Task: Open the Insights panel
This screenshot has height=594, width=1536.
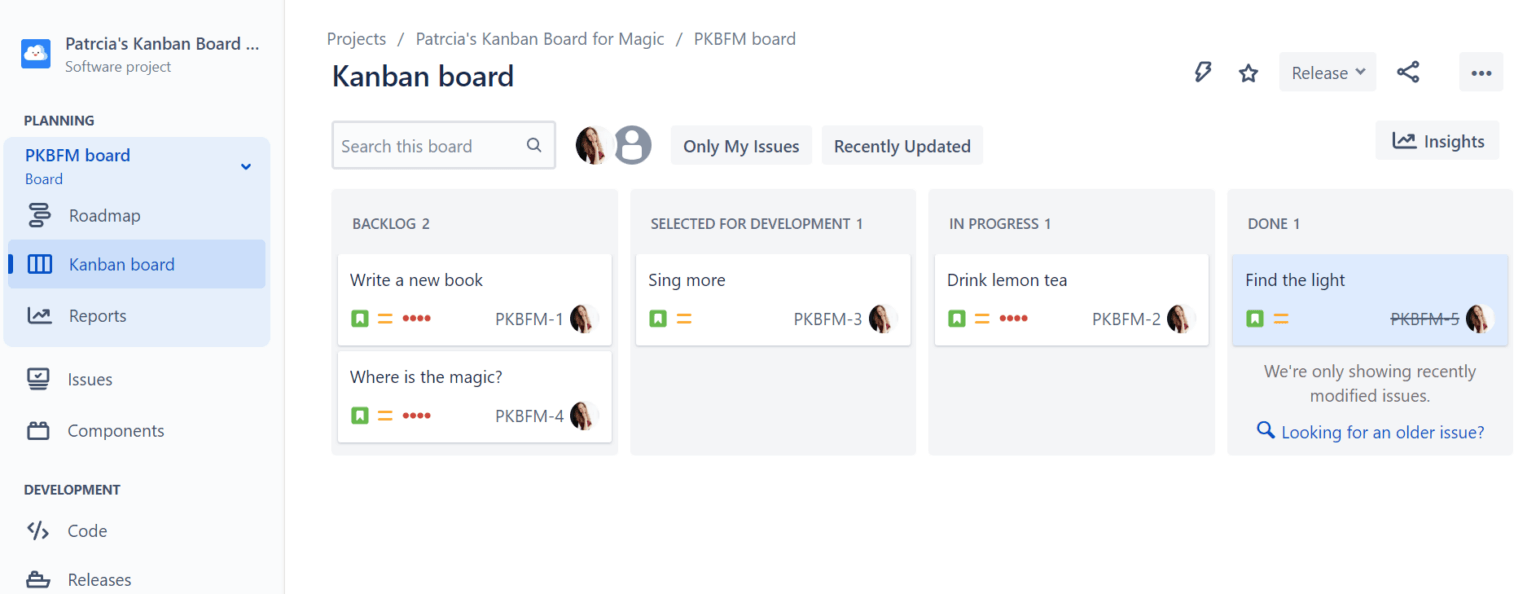Action: [1437, 140]
